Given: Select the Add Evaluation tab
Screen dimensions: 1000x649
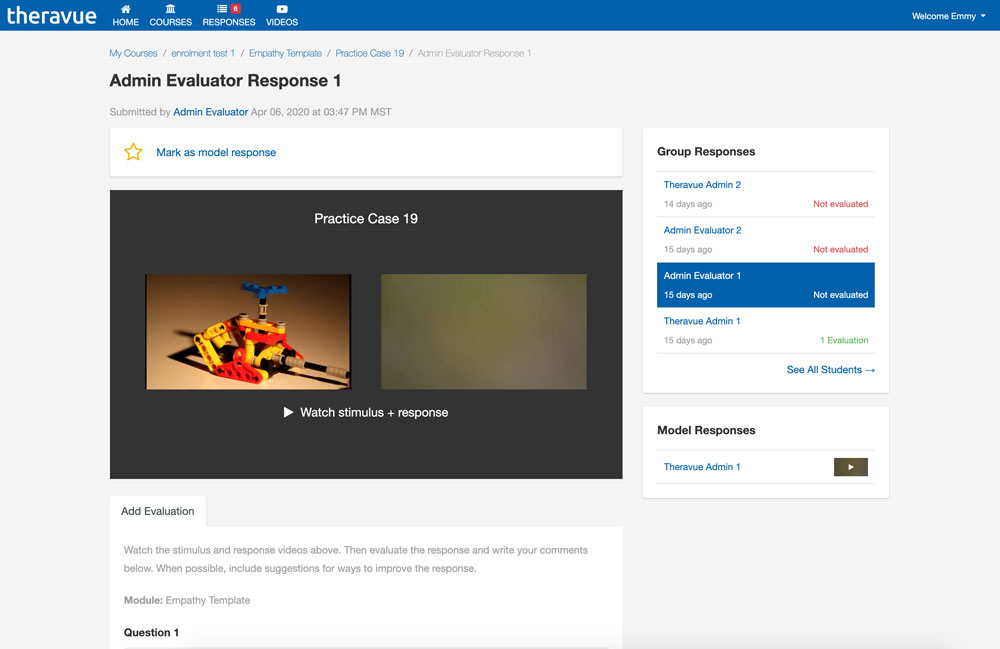Looking at the screenshot, I should tap(158, 511).
